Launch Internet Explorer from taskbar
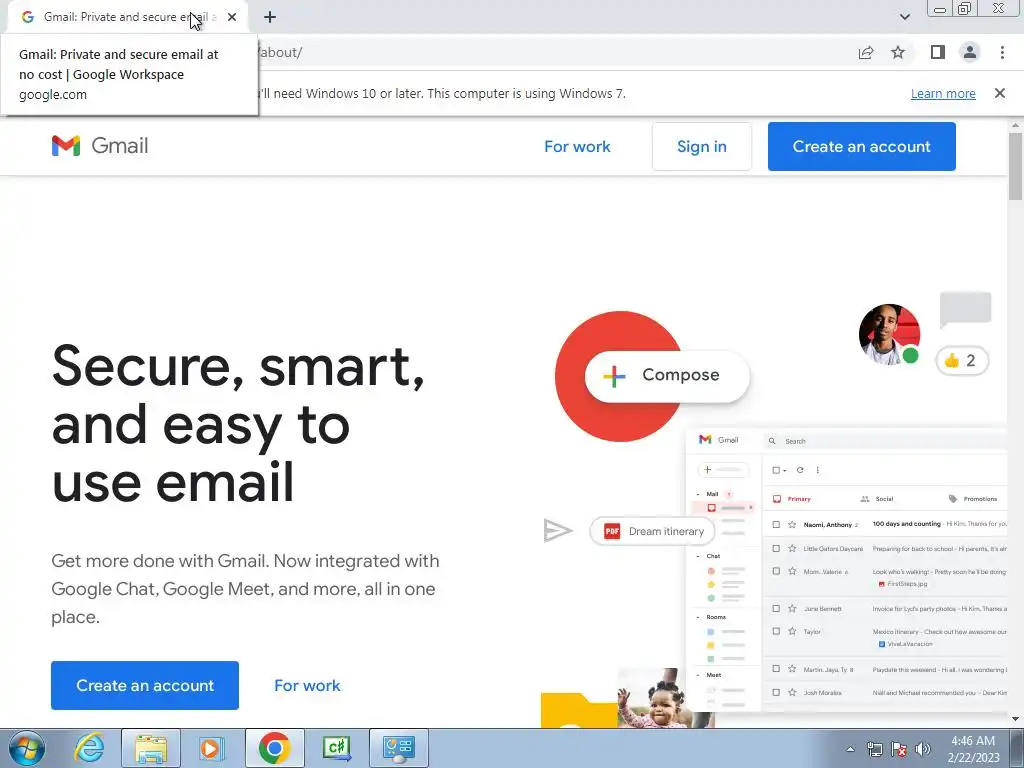The image size is (1024, 768). [x=89, y=748]
